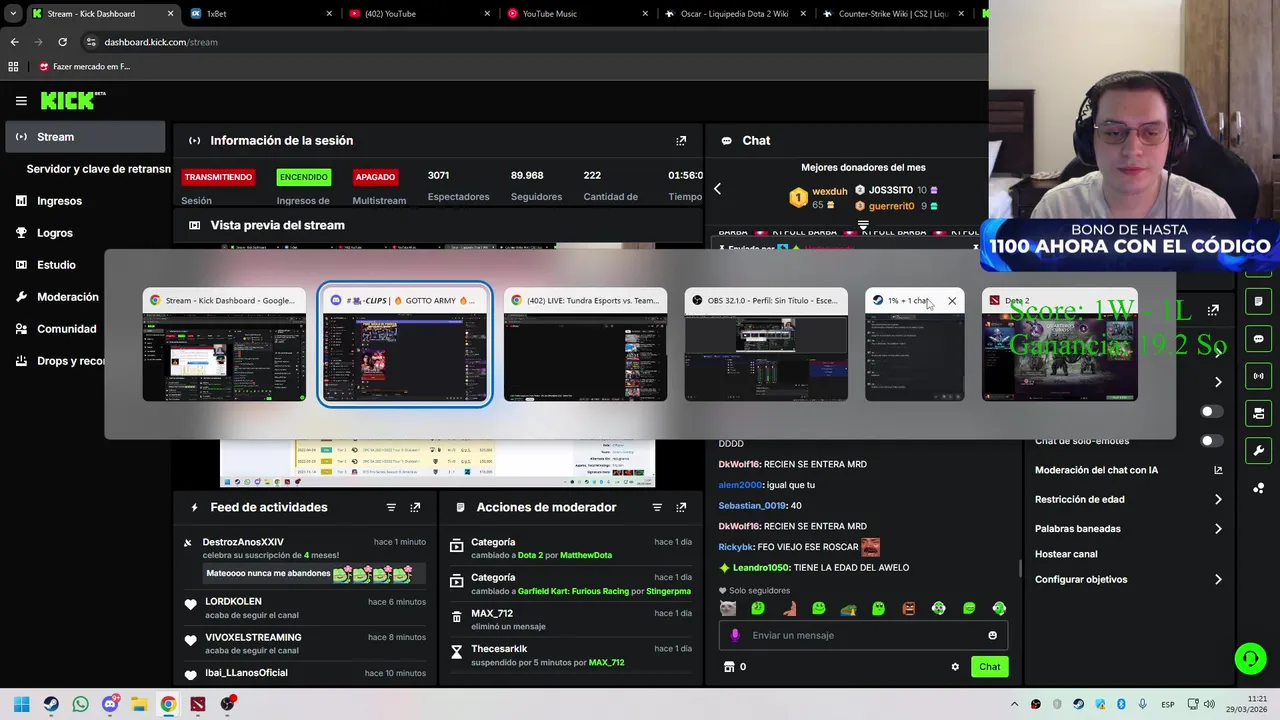Switch to the (402) YouTube tab

[x=420, y=14]
